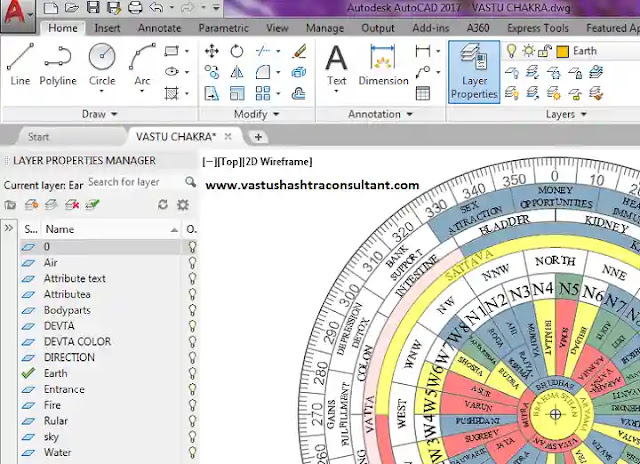Open the Arc tool dropdown arrow

142,91
